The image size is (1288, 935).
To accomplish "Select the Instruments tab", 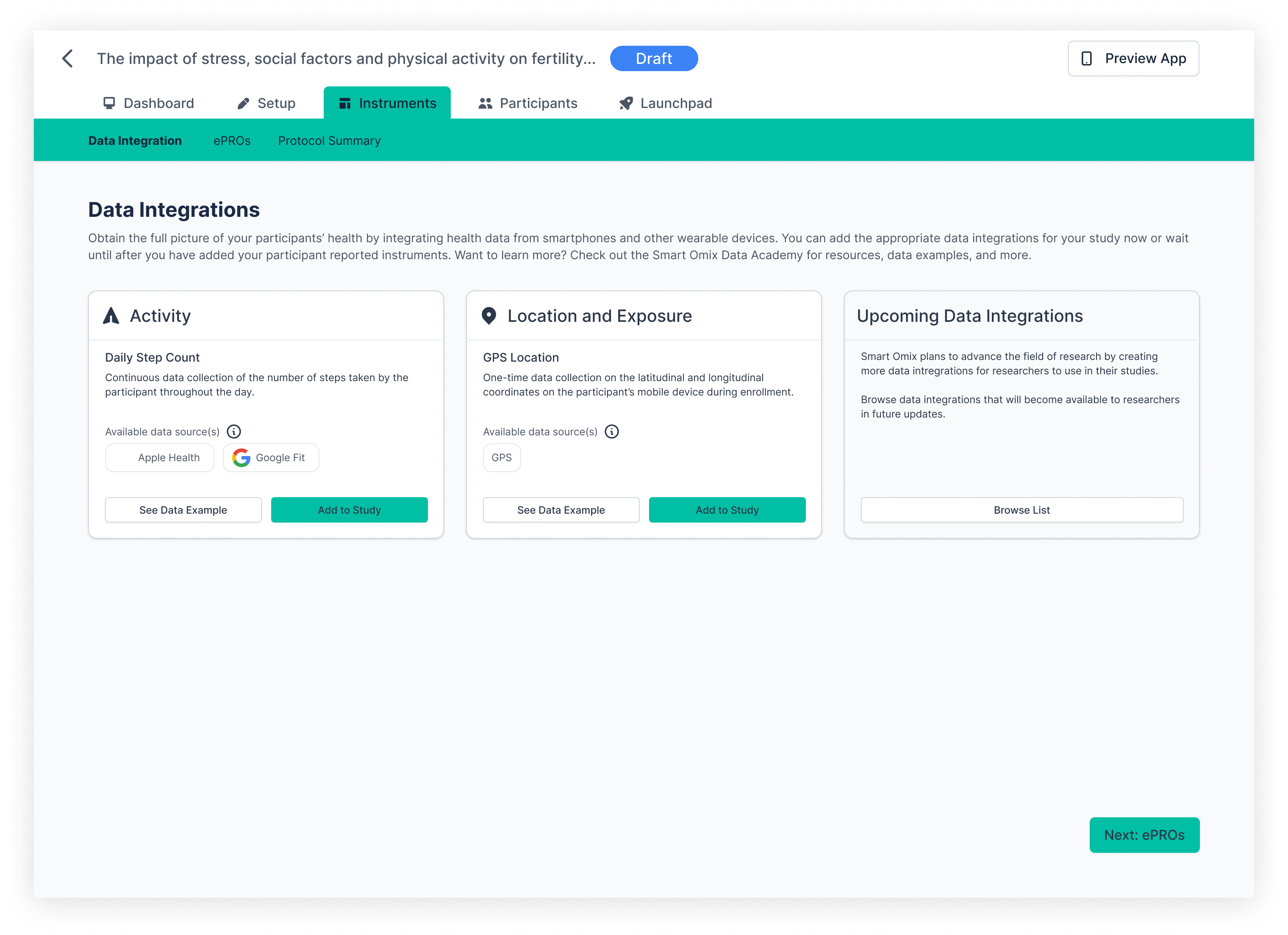I will coord(387,103).
